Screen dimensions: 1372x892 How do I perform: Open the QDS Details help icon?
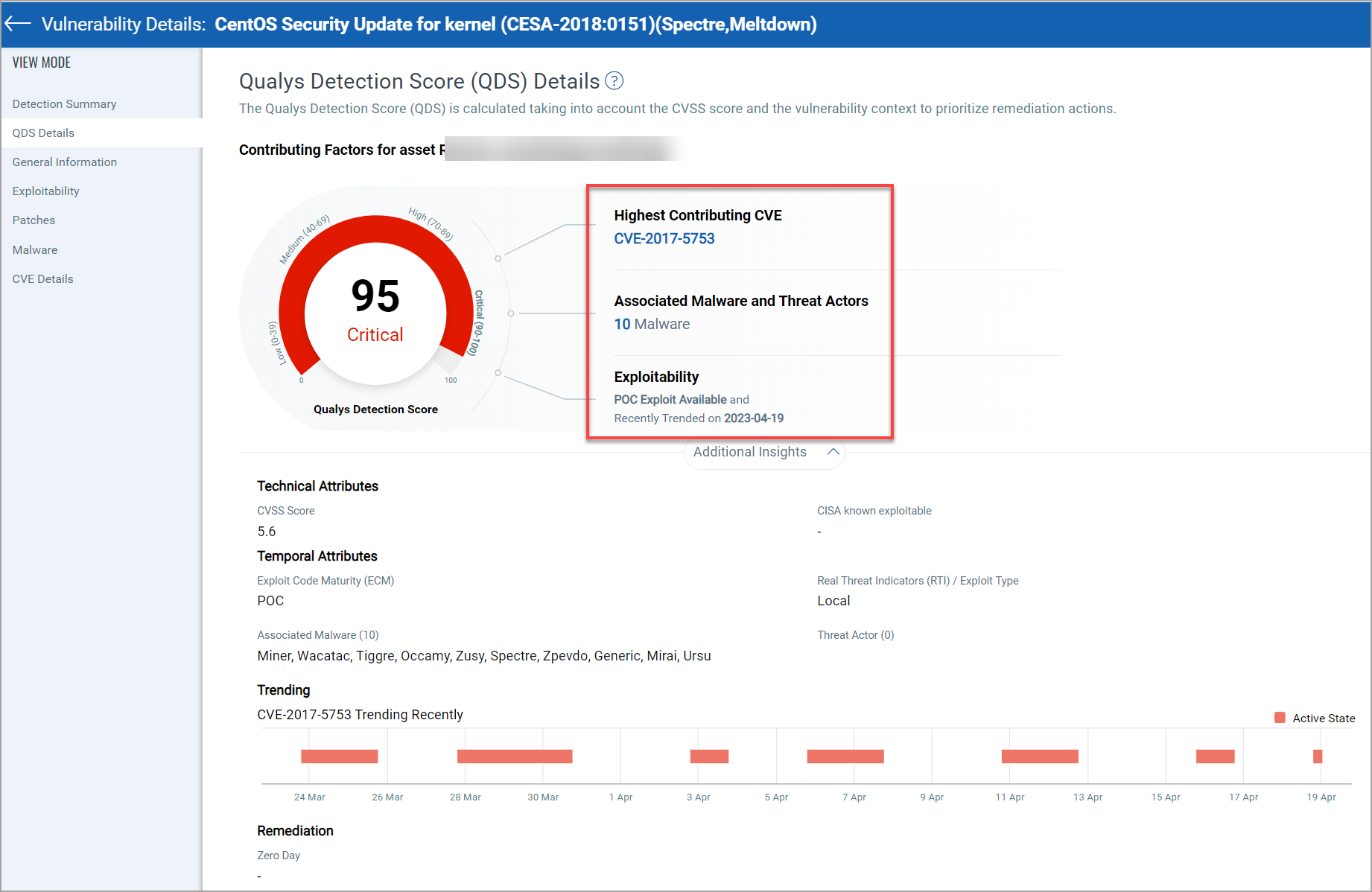(614, 80)
